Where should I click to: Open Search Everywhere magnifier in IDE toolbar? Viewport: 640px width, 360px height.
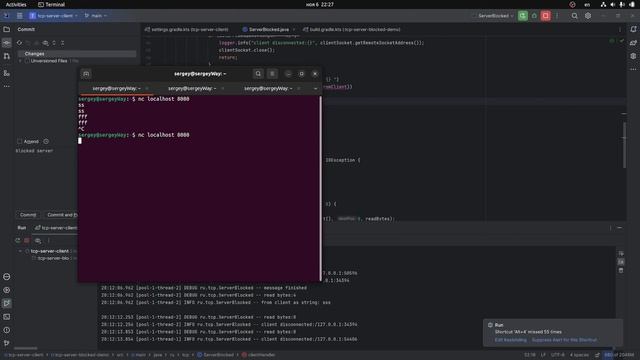pos(574,16)
